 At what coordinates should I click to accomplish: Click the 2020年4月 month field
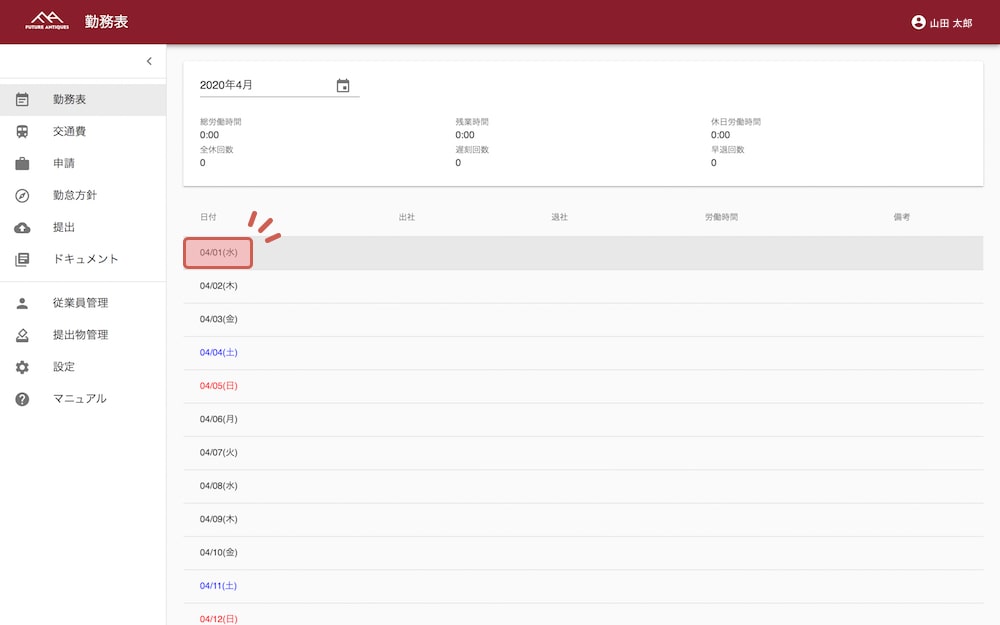pos(265,86)
